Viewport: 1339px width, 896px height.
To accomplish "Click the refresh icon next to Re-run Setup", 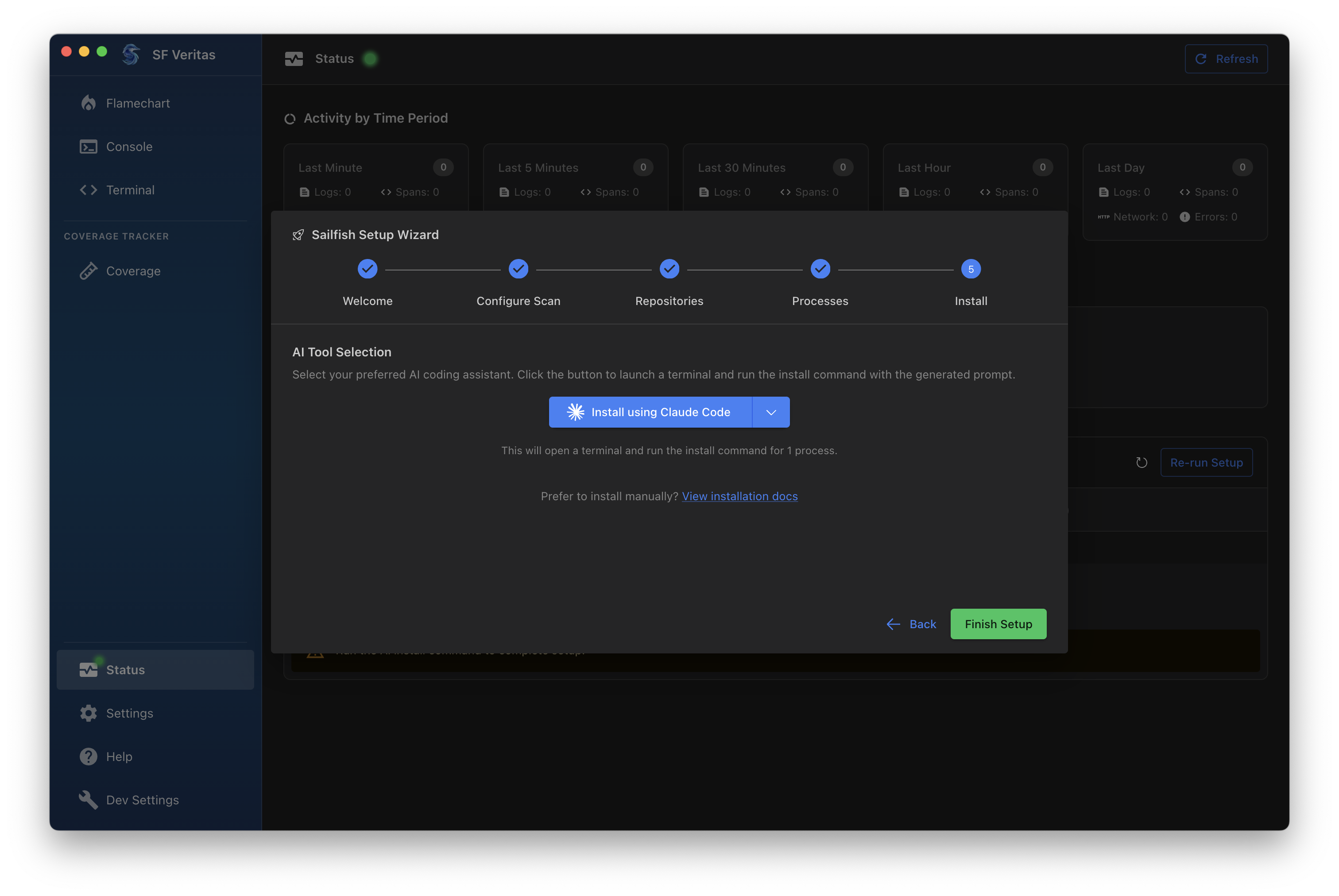I will coord(1142,462).
